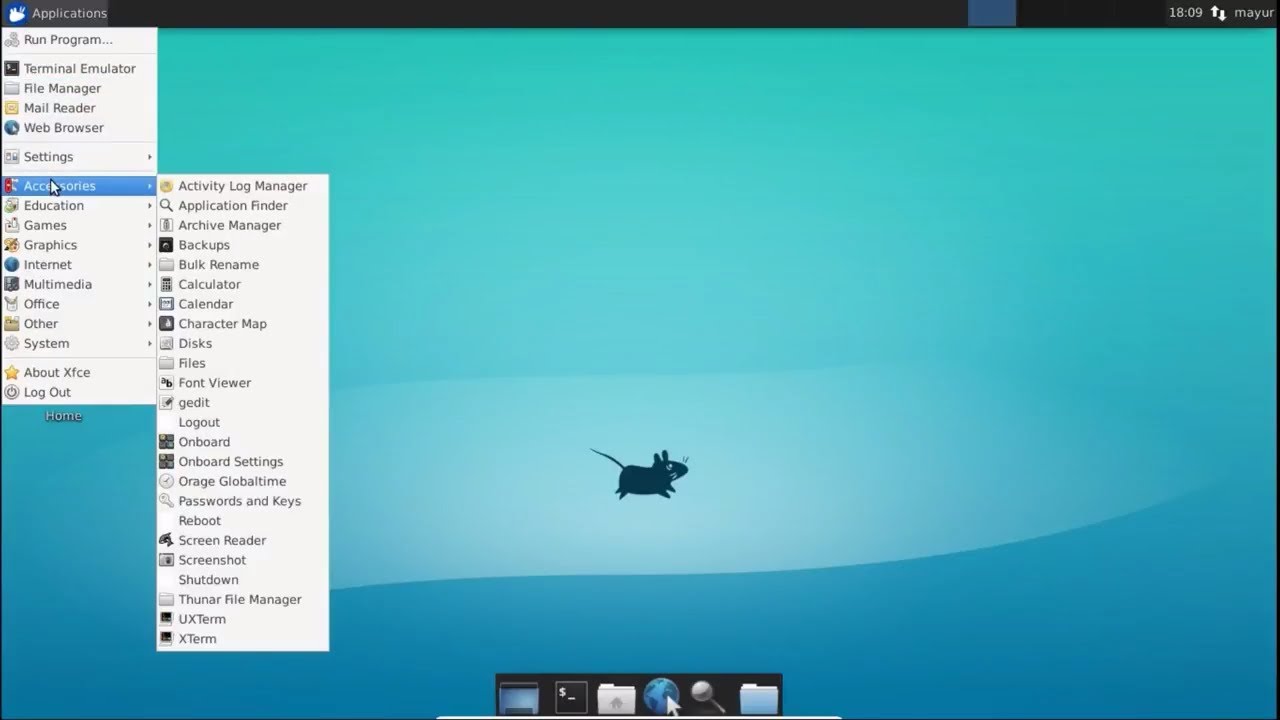
Task: Open the magnifier search icon in the dock
Action: (x=708, y=696)
